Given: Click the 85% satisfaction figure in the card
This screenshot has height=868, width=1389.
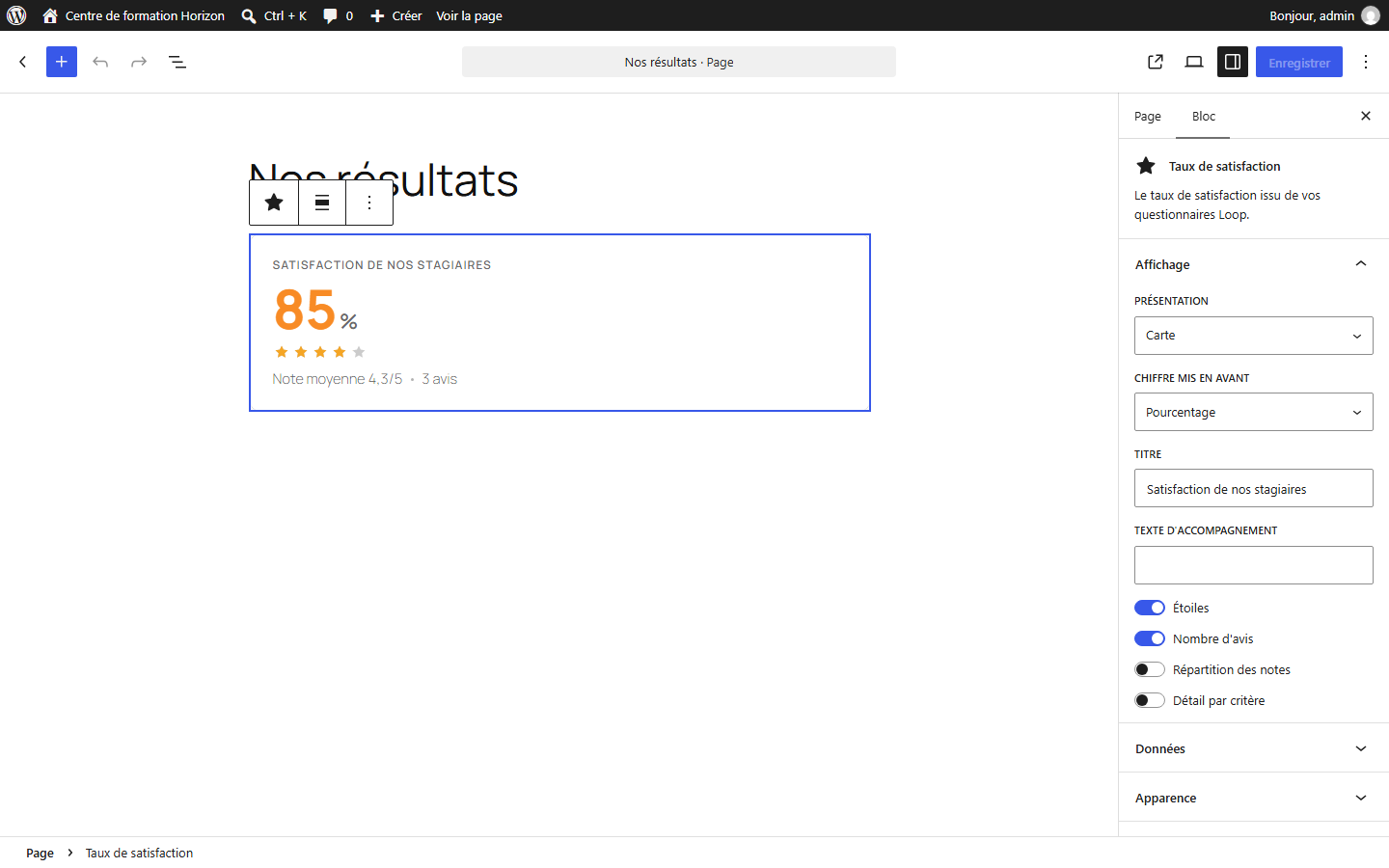Looking at the screenshot, I should (315, 310).
